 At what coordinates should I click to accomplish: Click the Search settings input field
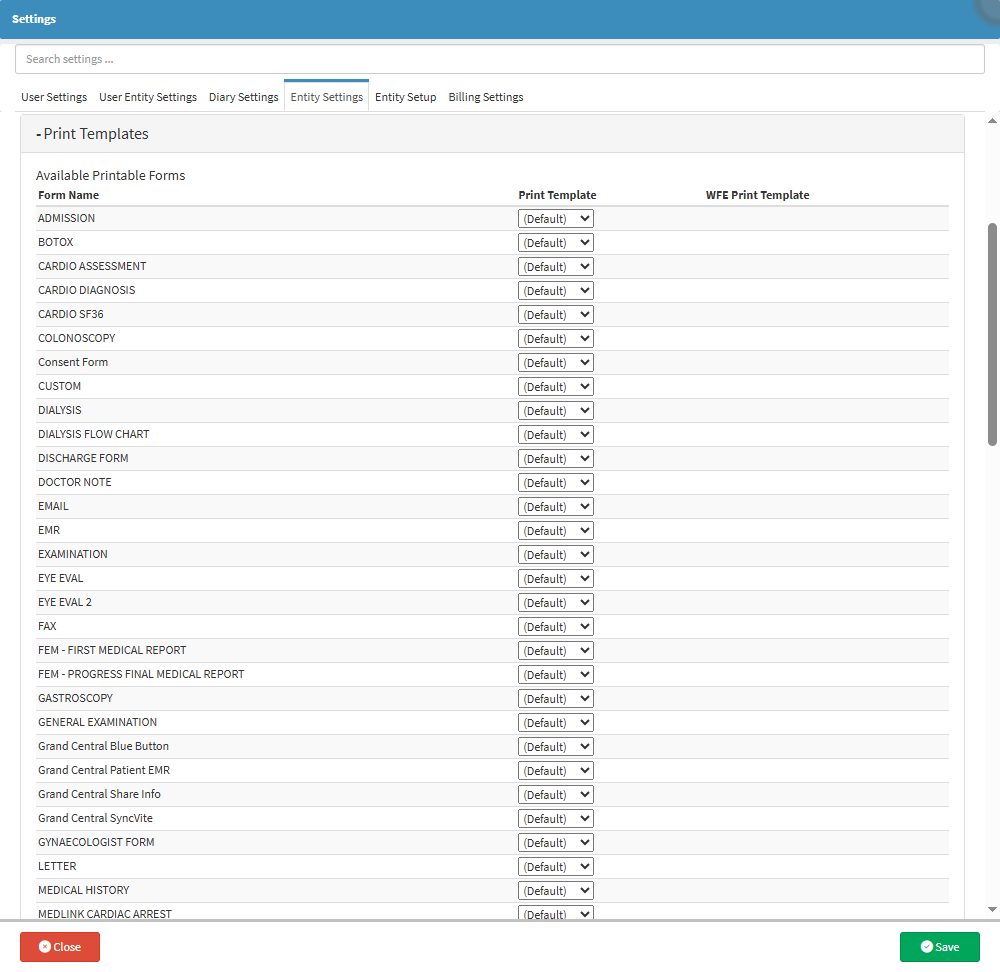point(500,59)
